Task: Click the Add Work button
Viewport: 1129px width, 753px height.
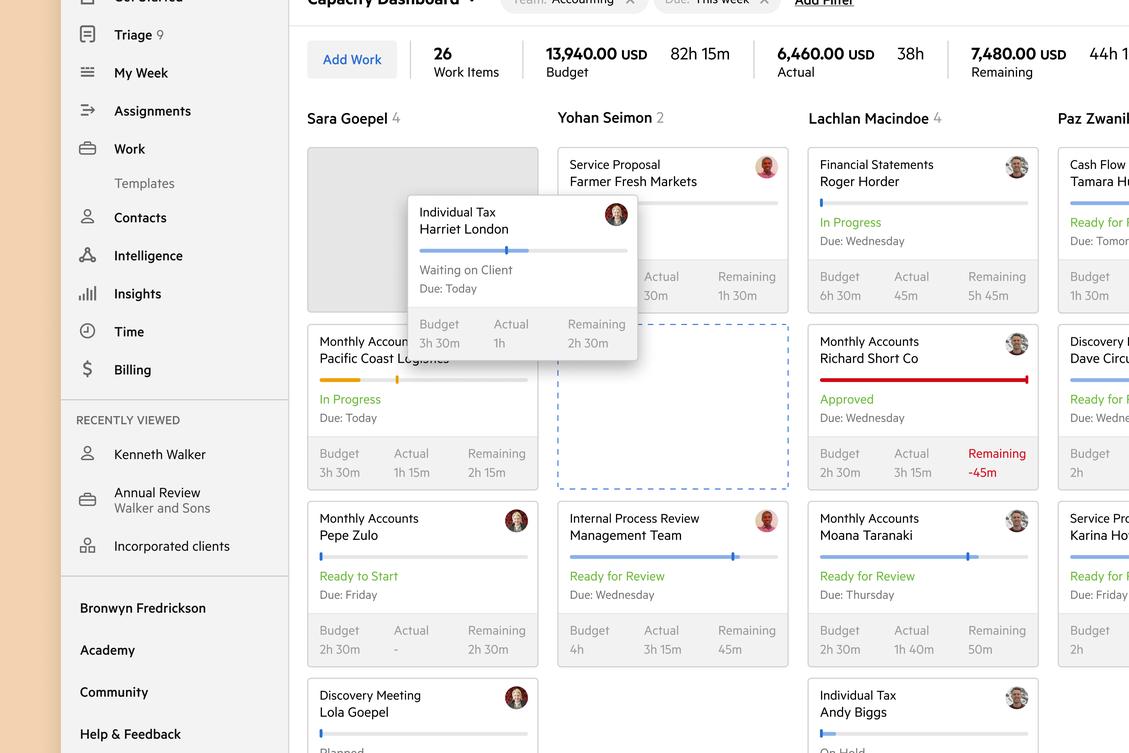Action: pyautogui.click(x=352, y=60)
